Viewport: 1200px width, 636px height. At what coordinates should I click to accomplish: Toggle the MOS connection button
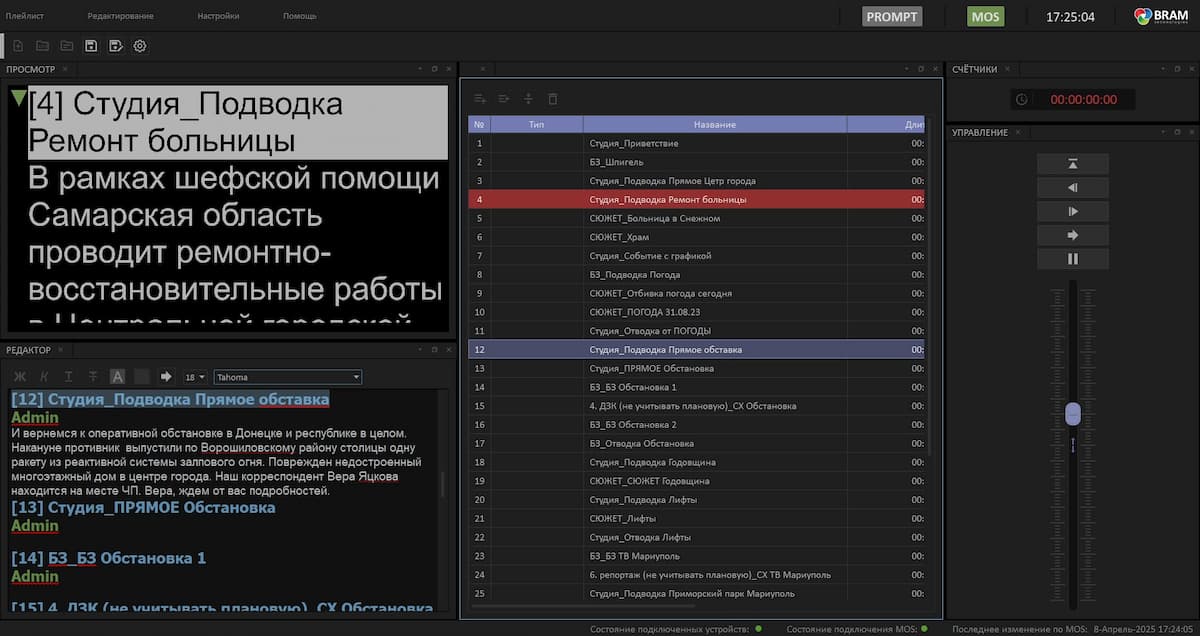pos(986,17)
